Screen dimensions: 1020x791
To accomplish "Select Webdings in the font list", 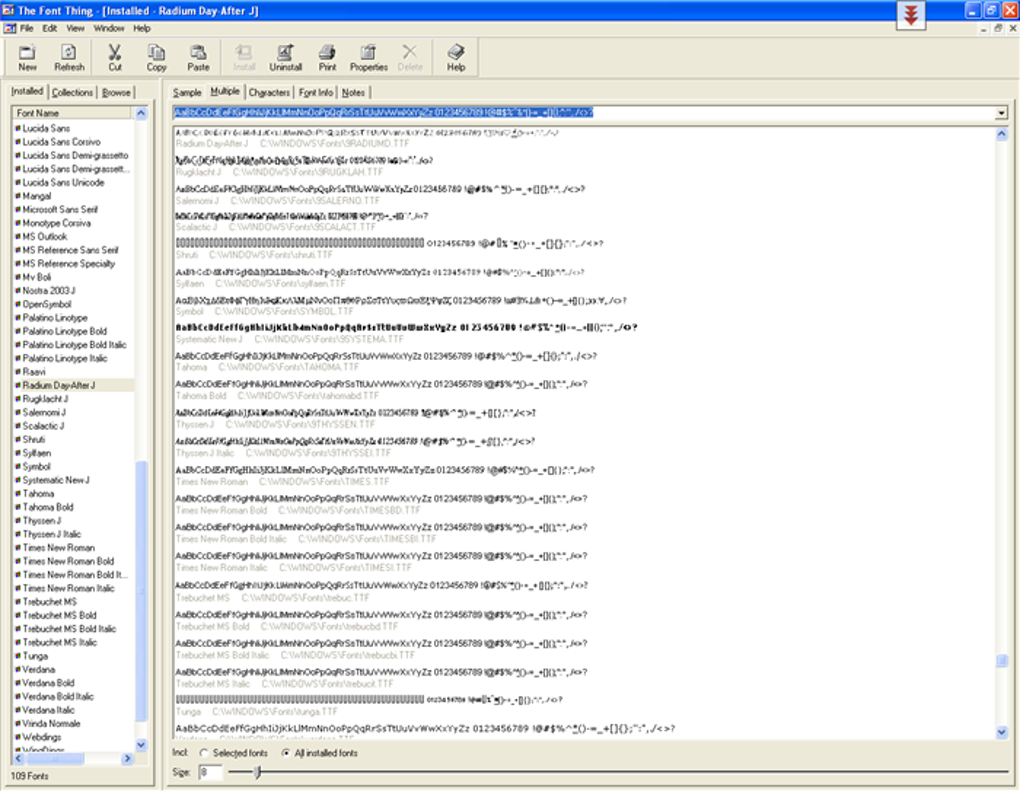I will (x=42, y=737).
